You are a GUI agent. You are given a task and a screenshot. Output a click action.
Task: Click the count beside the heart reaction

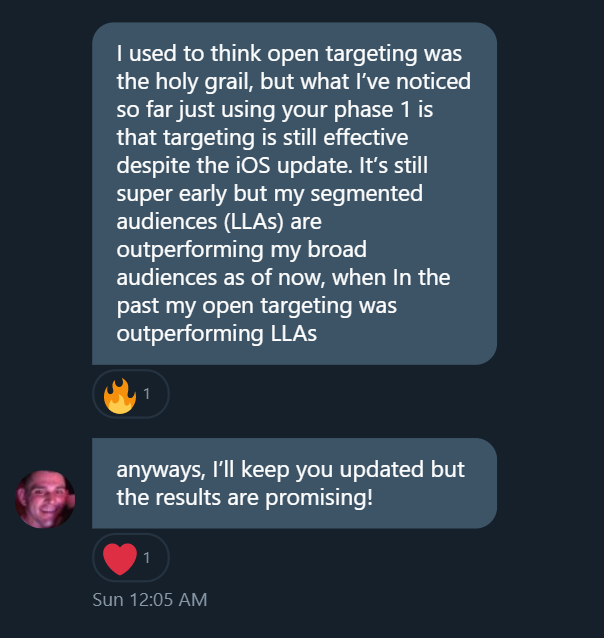(x=147, y=558)
